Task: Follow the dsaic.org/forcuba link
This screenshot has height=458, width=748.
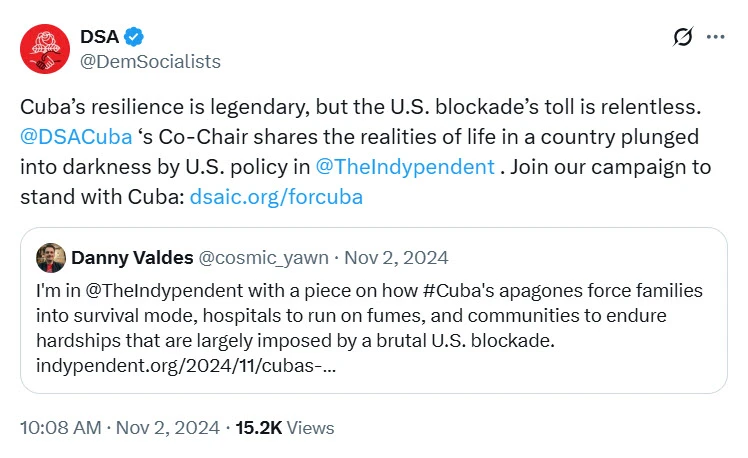Action: (x=275, y=196)
